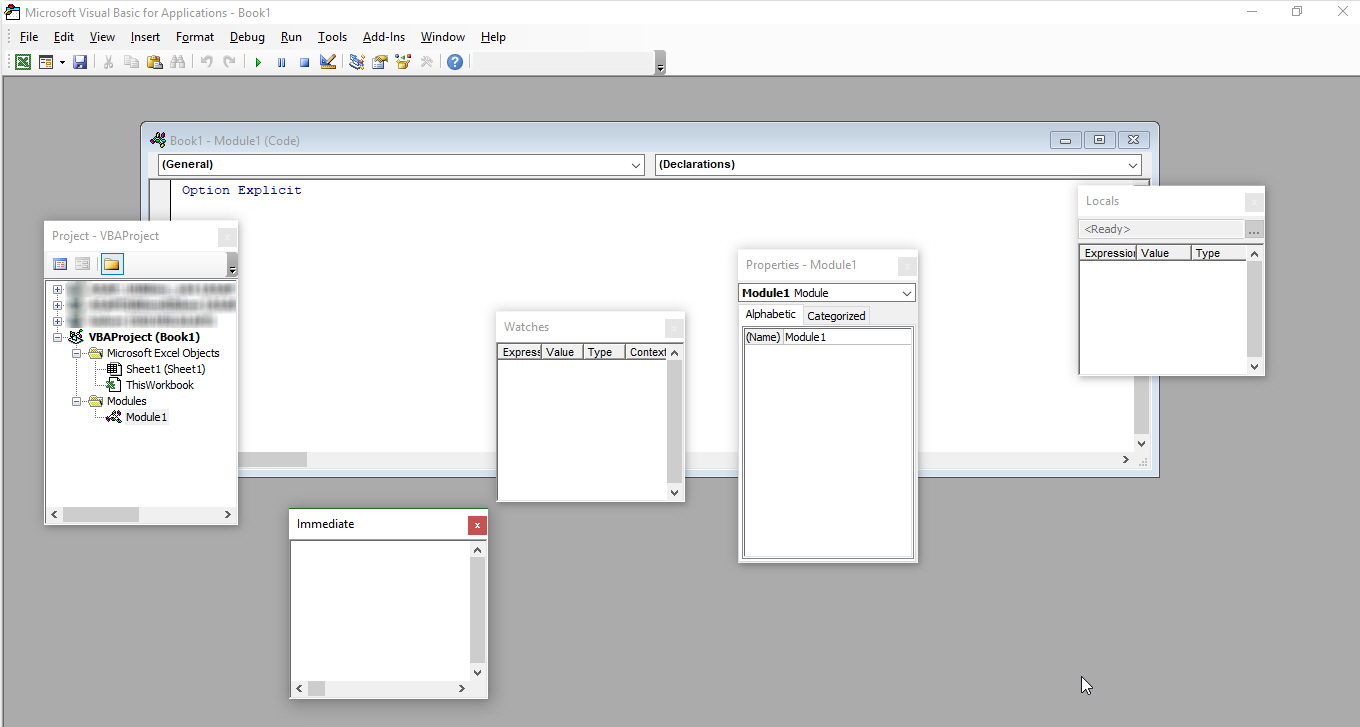The image size is (1360, 727).
Task: Run macro with green play icon
Action: pyautogui.click(x=258, y=62)
